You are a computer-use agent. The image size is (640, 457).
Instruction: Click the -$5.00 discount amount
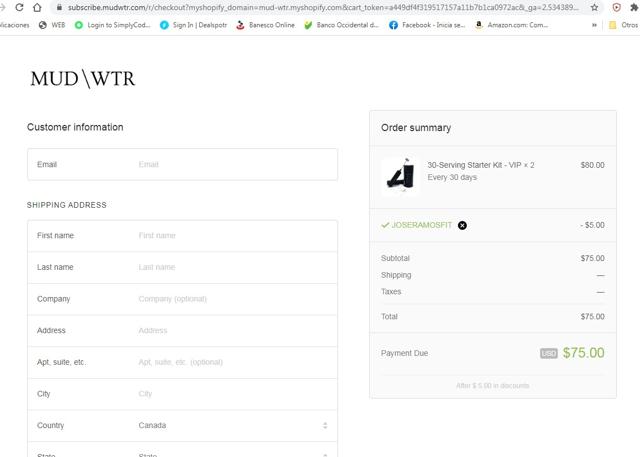tap(592, 225)
